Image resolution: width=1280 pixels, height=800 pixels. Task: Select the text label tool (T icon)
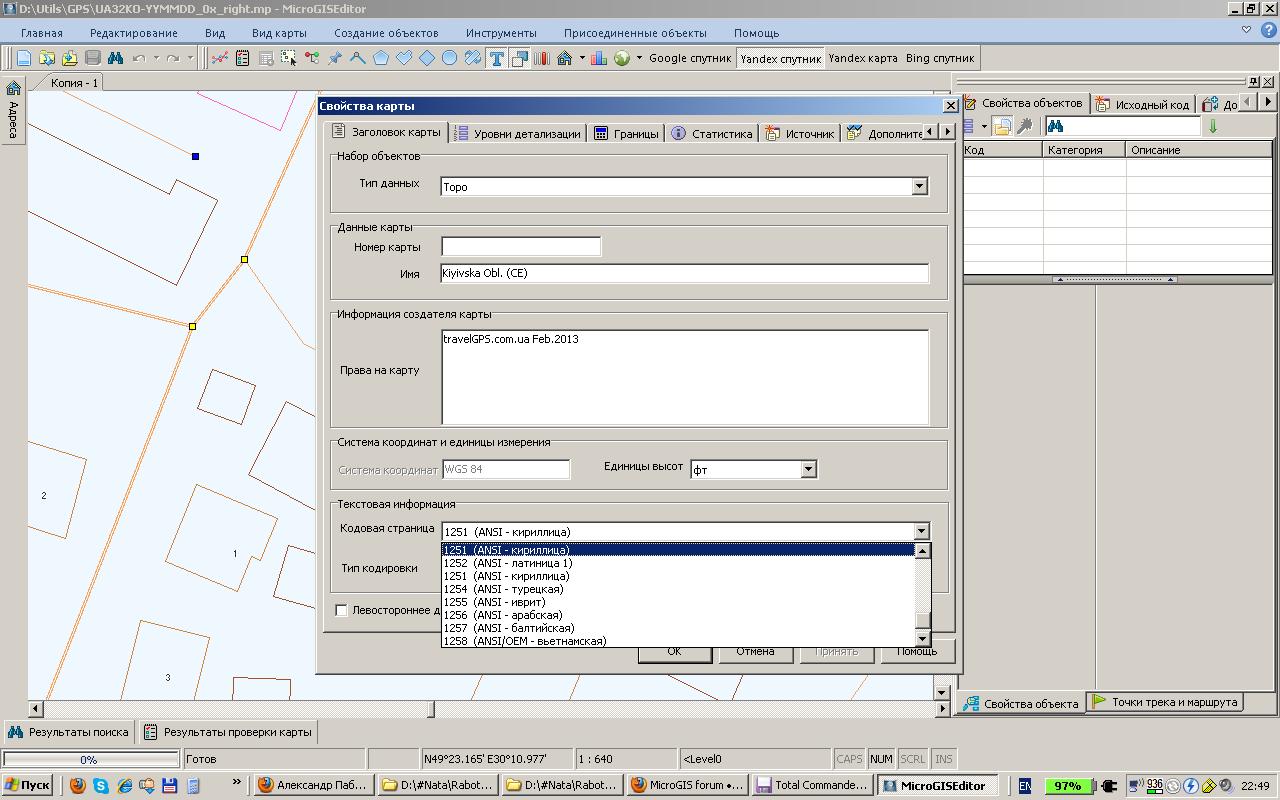point(496,58)
